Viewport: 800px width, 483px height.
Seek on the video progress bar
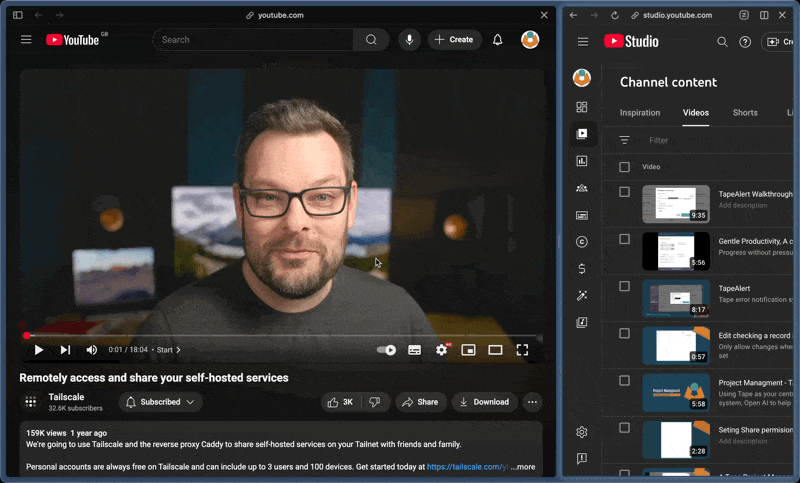283,336
